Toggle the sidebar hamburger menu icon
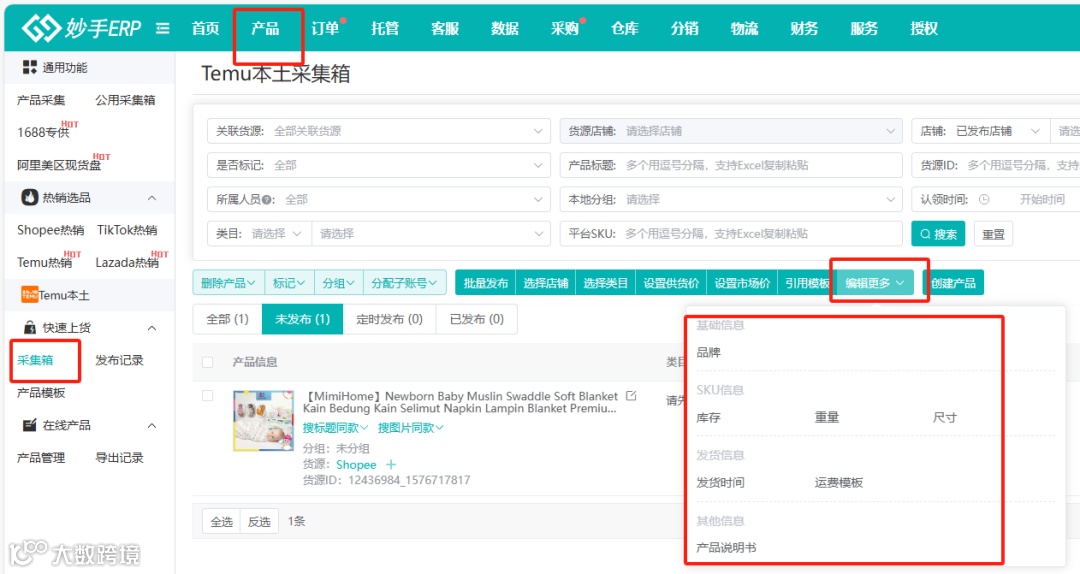Image resolution: width=1080 pixels, height=574 pixels. [x=163, y=28]
